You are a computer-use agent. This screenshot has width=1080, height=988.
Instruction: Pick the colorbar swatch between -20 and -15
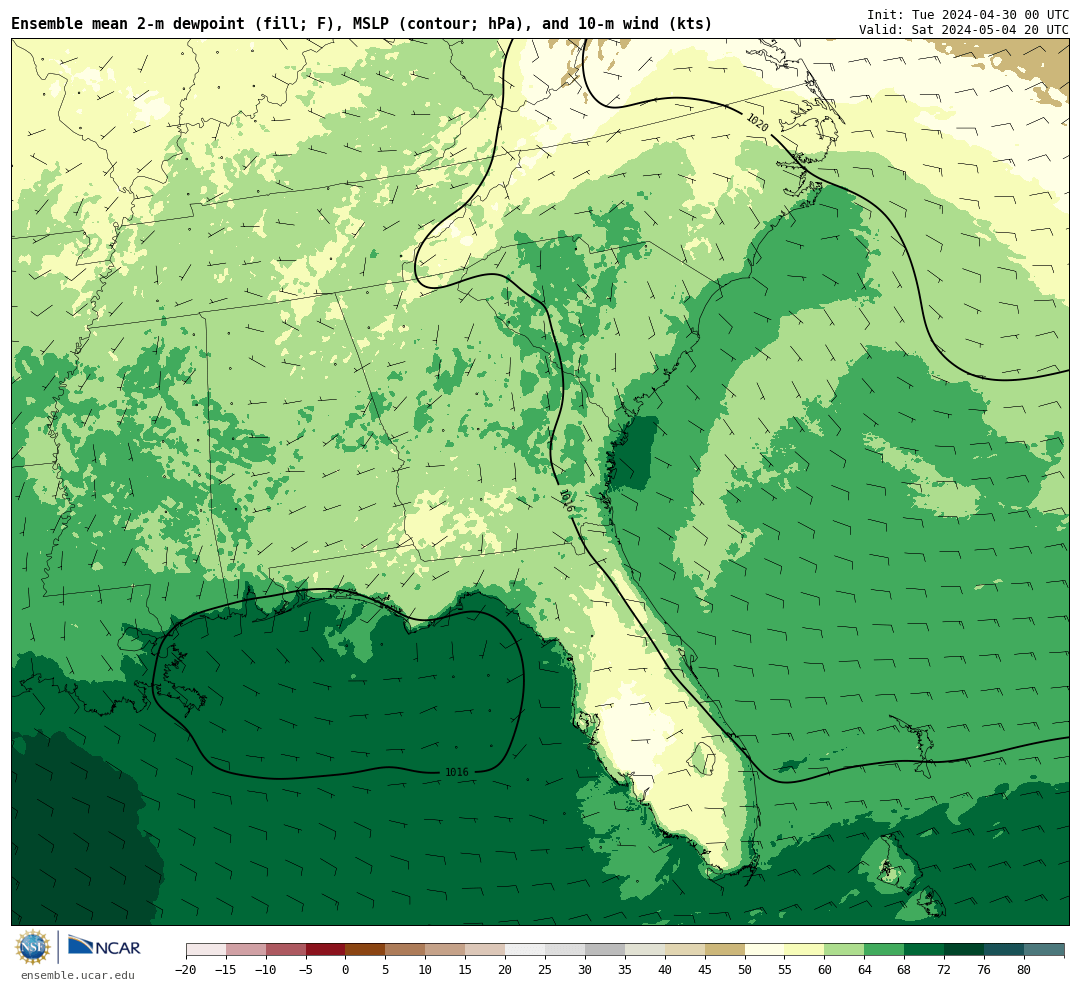pyautogui.click(x=206, y=950)
